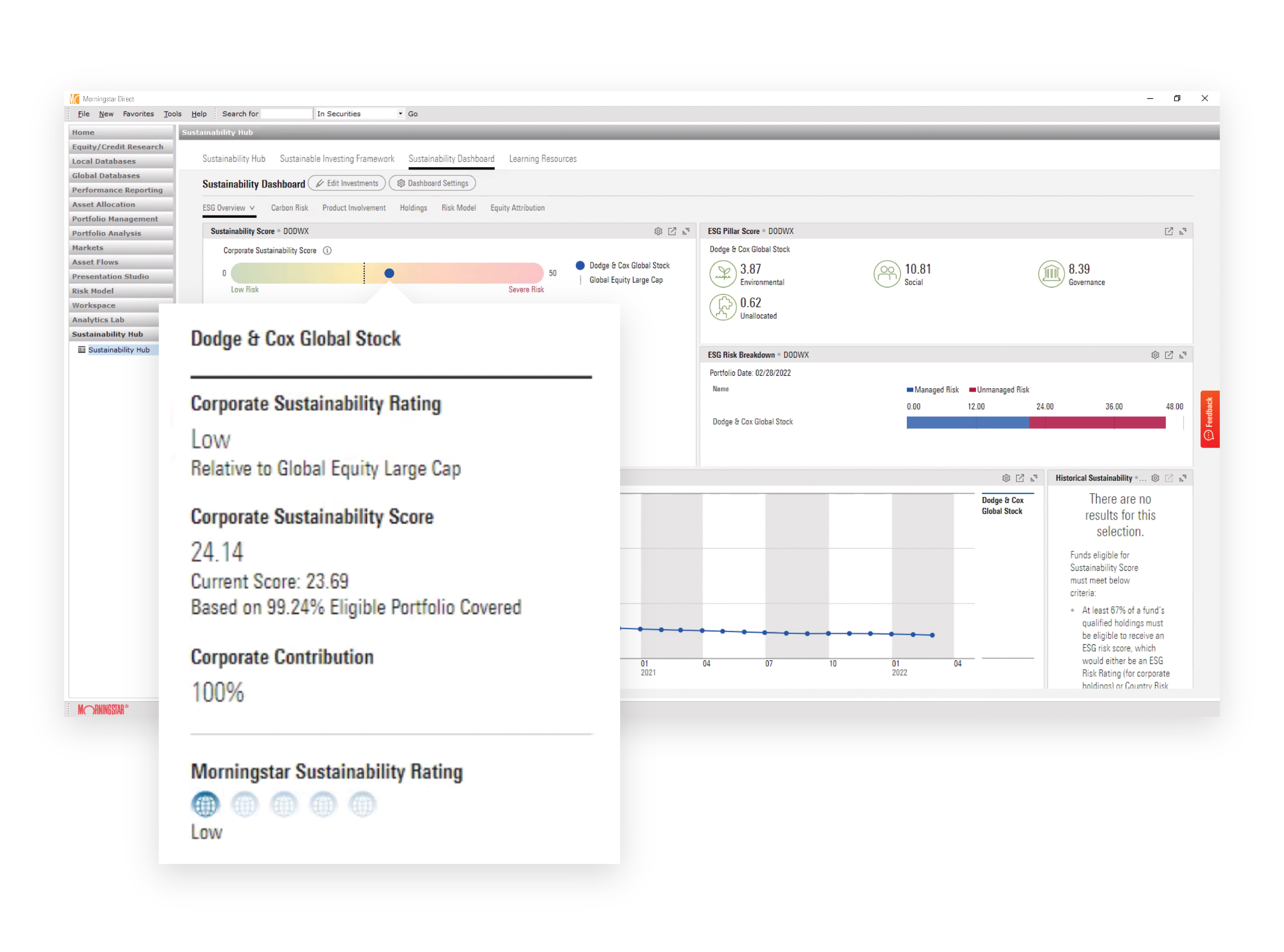The height and width of the screenshot is (952, 1284).
Task: Click the red Feedback tab
Action: 1209,419
